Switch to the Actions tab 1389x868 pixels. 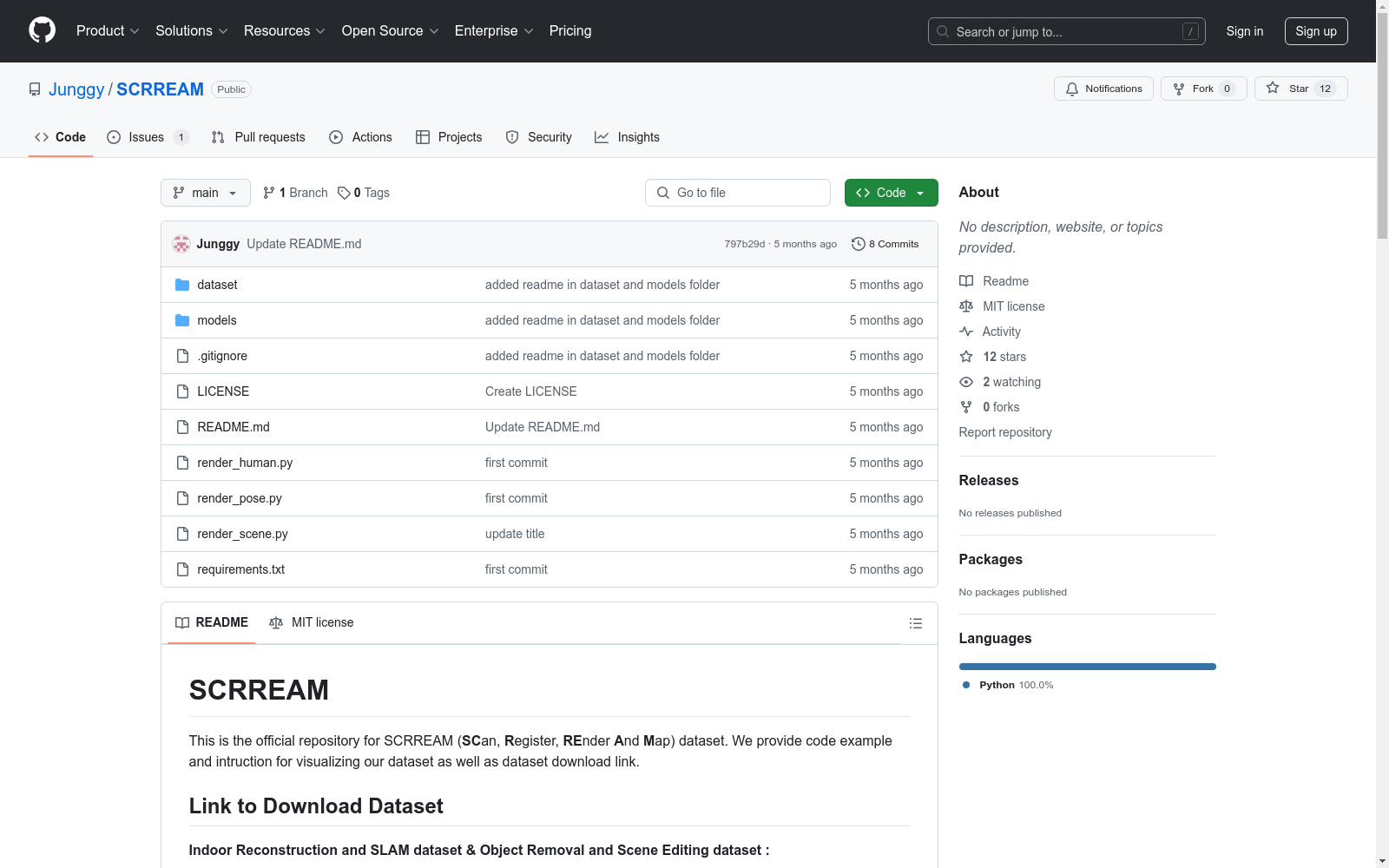(361, 137)
